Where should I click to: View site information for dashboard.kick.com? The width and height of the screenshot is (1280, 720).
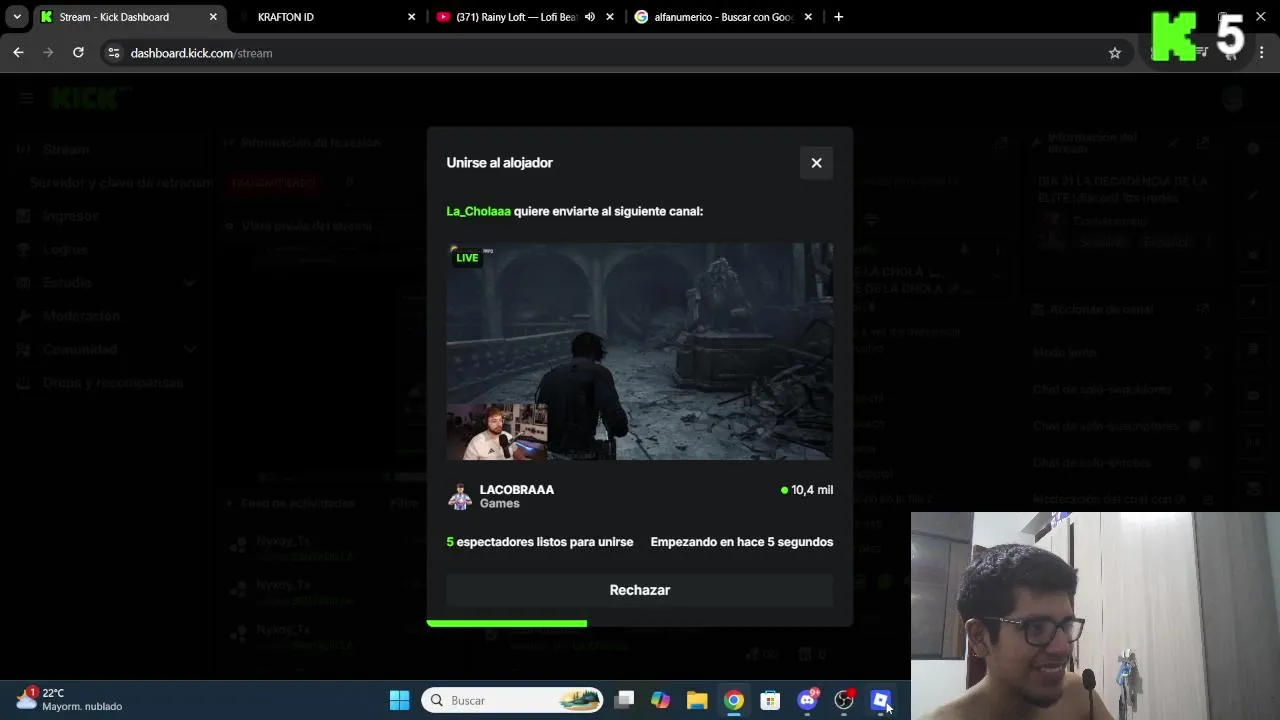click(x=113, y=53)
